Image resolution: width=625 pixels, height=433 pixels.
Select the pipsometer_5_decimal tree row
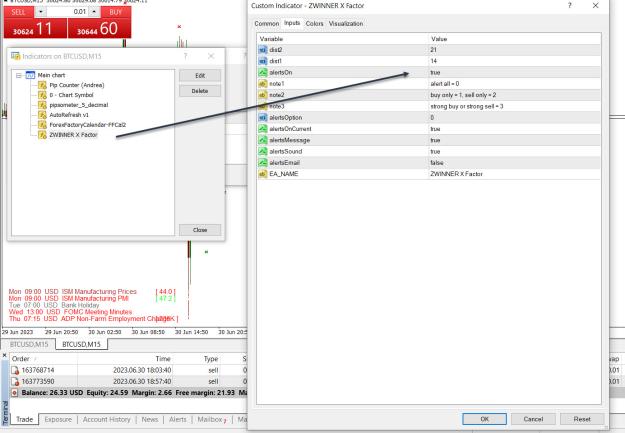pos(79,105)
